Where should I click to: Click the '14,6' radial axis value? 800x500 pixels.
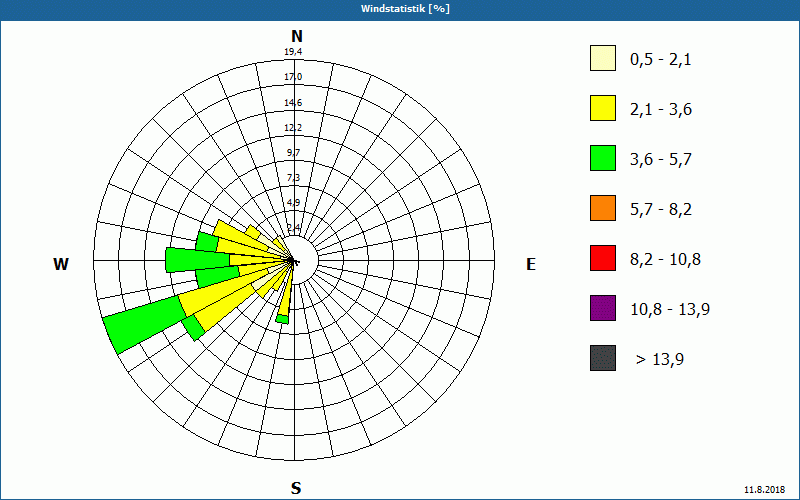click(293, 103)
